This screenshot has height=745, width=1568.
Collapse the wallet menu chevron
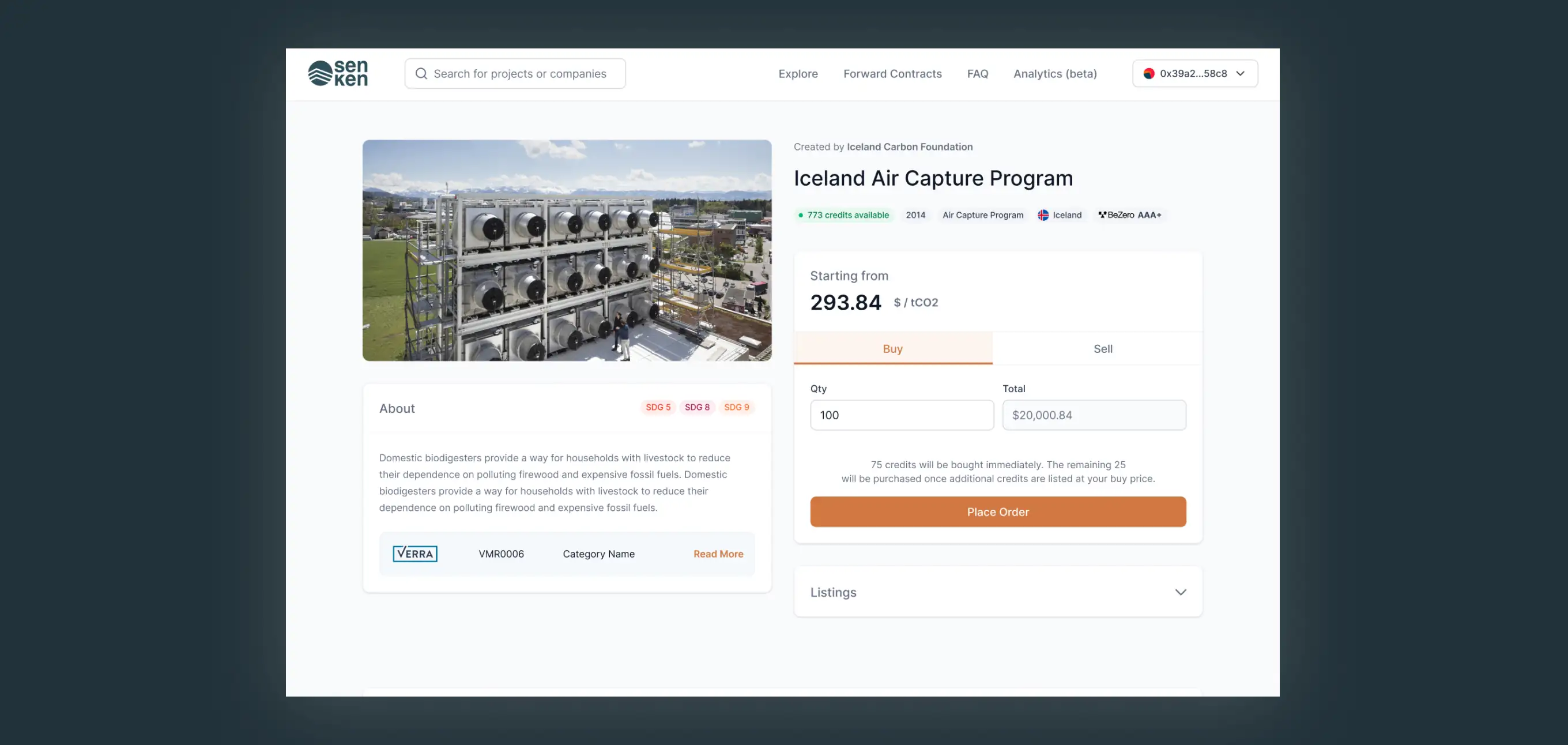point(1241,73)
